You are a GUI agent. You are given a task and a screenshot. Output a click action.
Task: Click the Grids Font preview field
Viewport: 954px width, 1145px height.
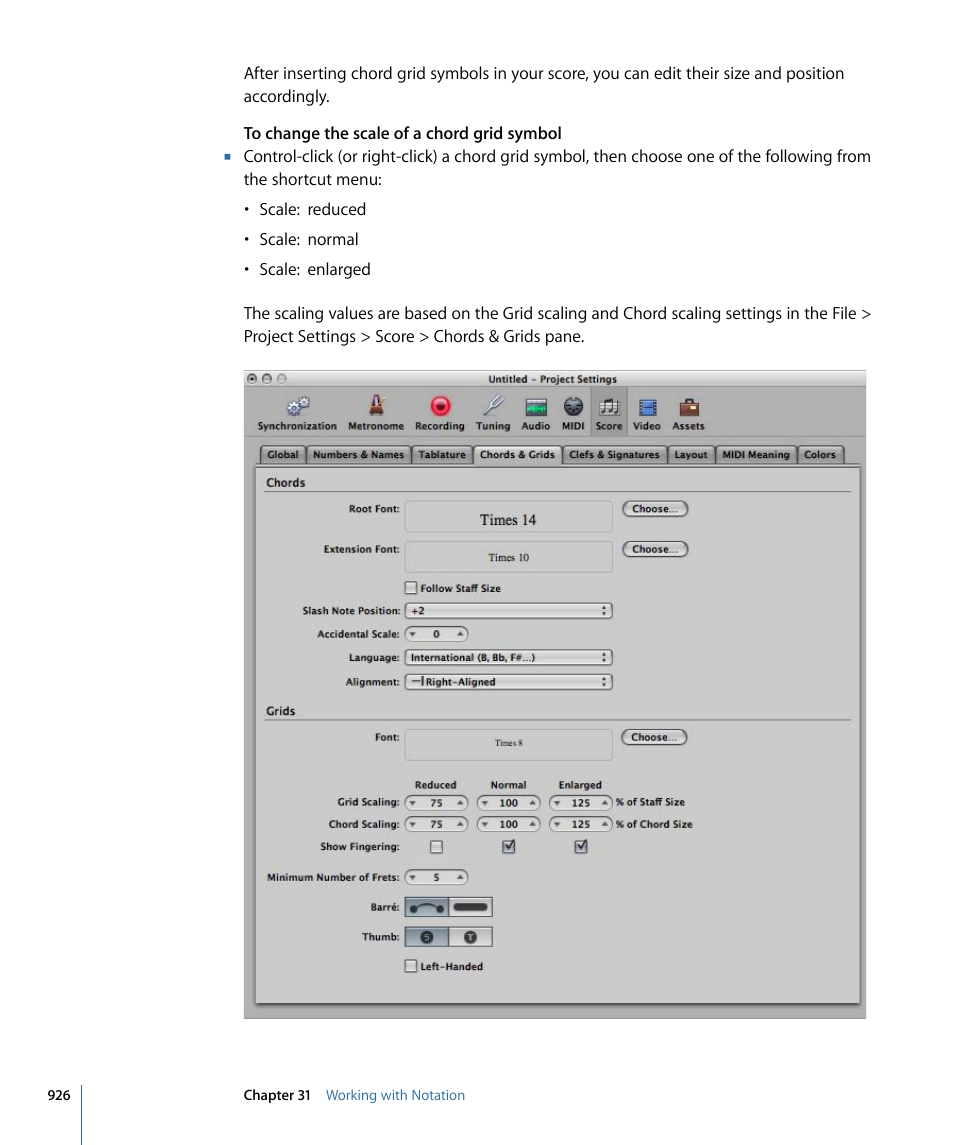508,745
